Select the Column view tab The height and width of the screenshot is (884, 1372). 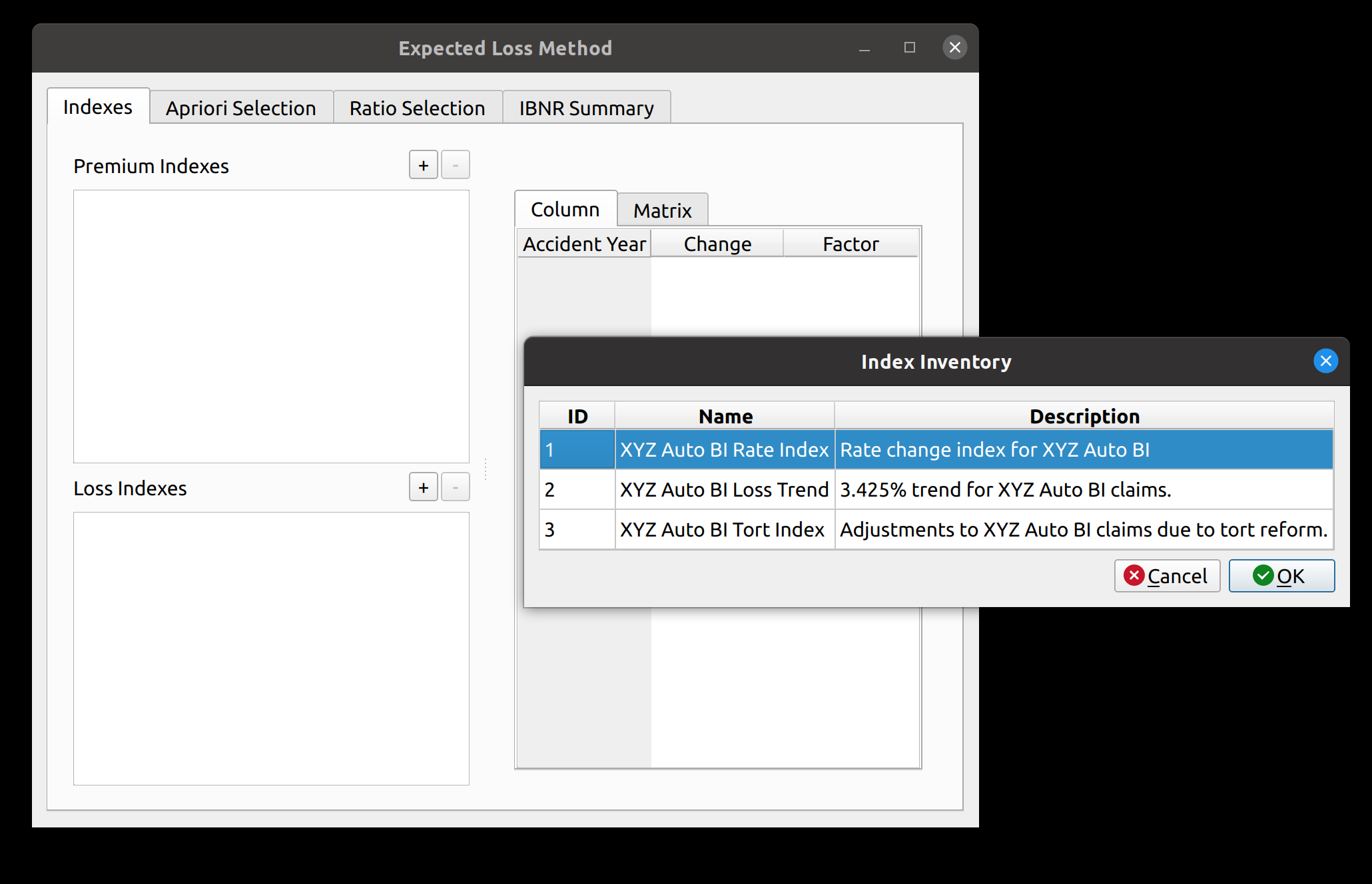click(x=565, y=210)
